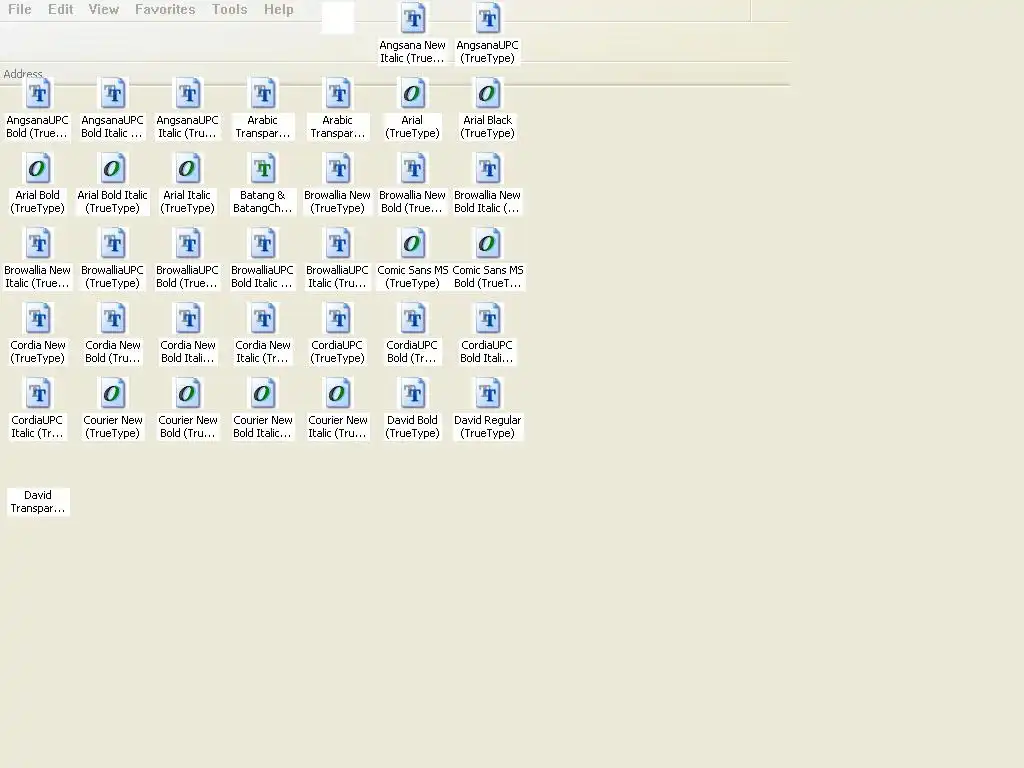Select the Browallia New Italic font icon
Screen dimensions: 1024x768
click(38, 244)
